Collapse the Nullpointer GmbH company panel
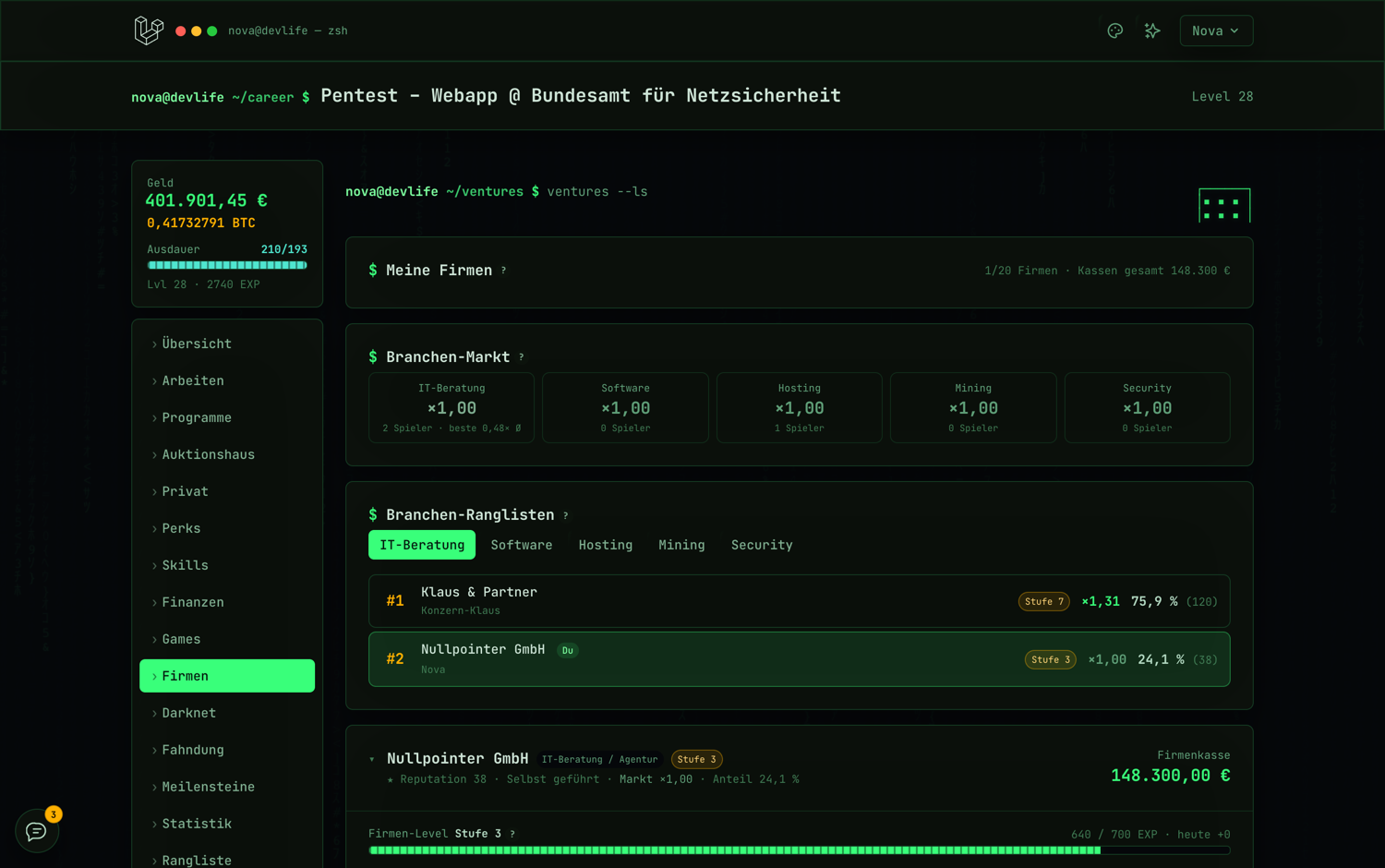 [372, 759]
